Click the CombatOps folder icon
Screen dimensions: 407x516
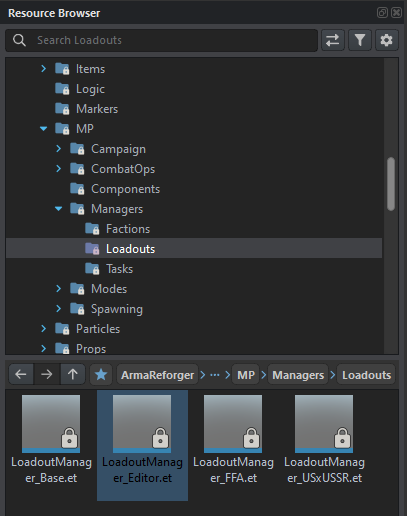coord(77,169)
